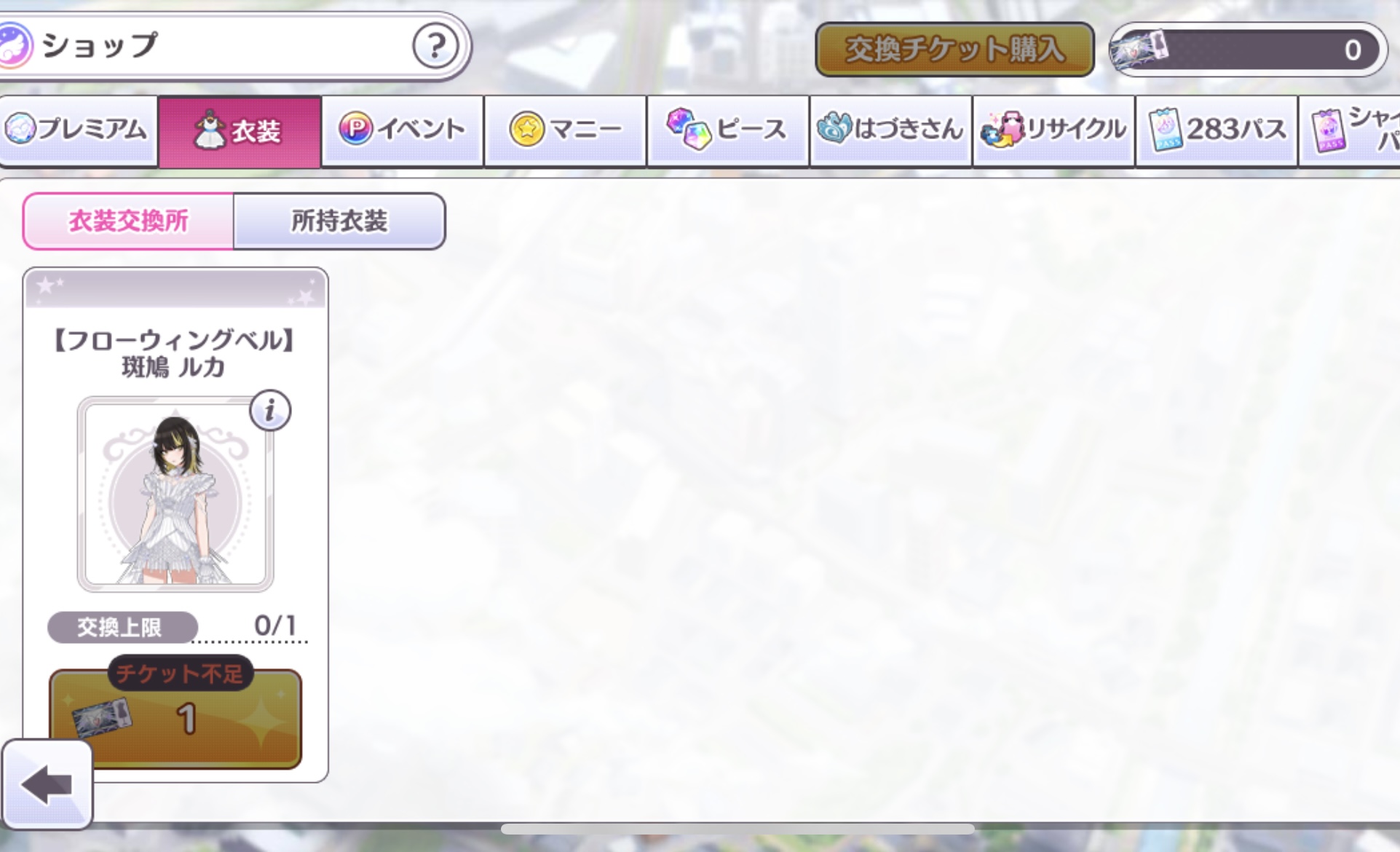This screenshot has width=1400, height=852.
Task: Tap the ticket icon in the counter
Action: tap(1138, 50)
